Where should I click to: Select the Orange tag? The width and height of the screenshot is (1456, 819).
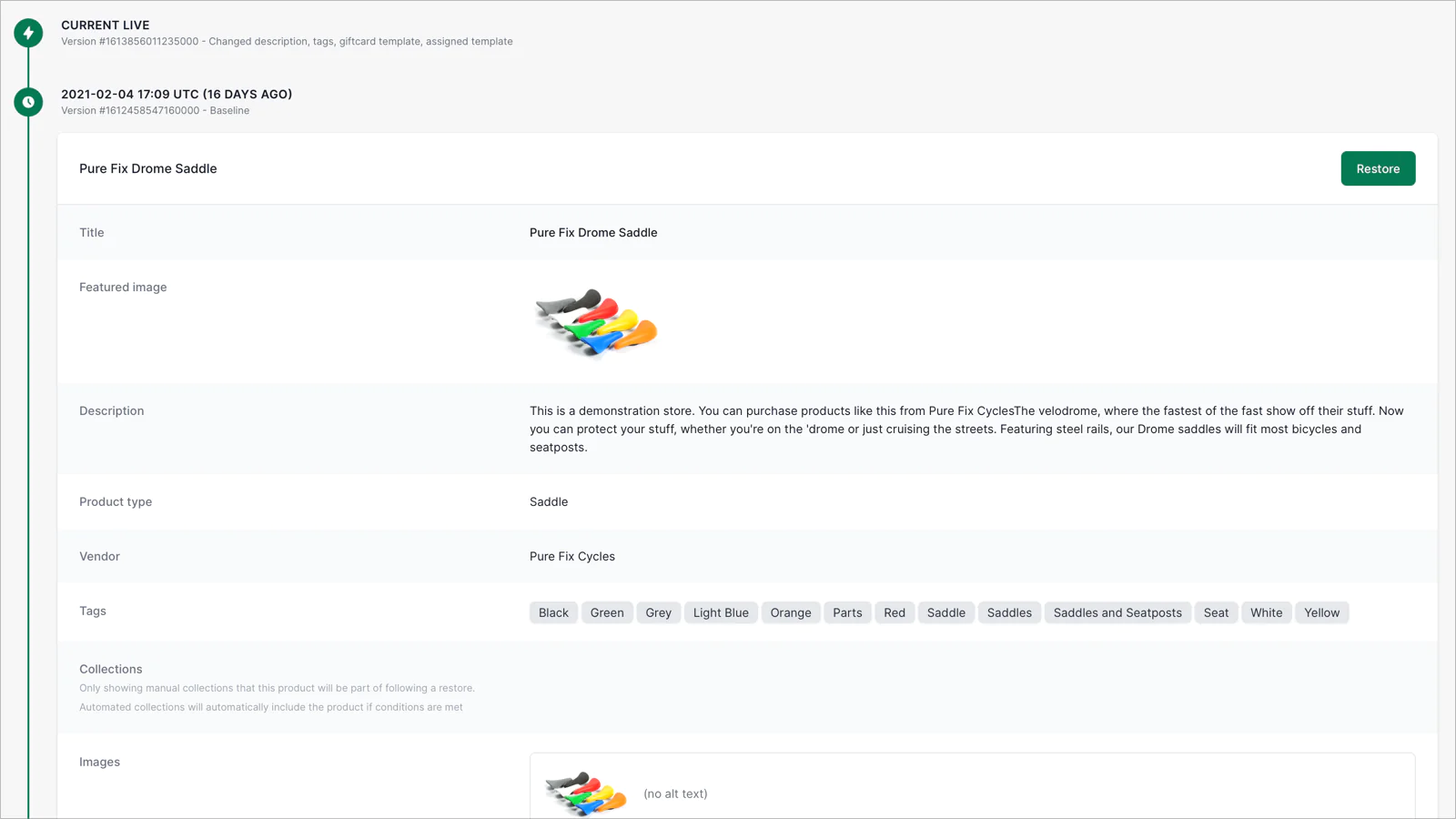tap(791, 612)
